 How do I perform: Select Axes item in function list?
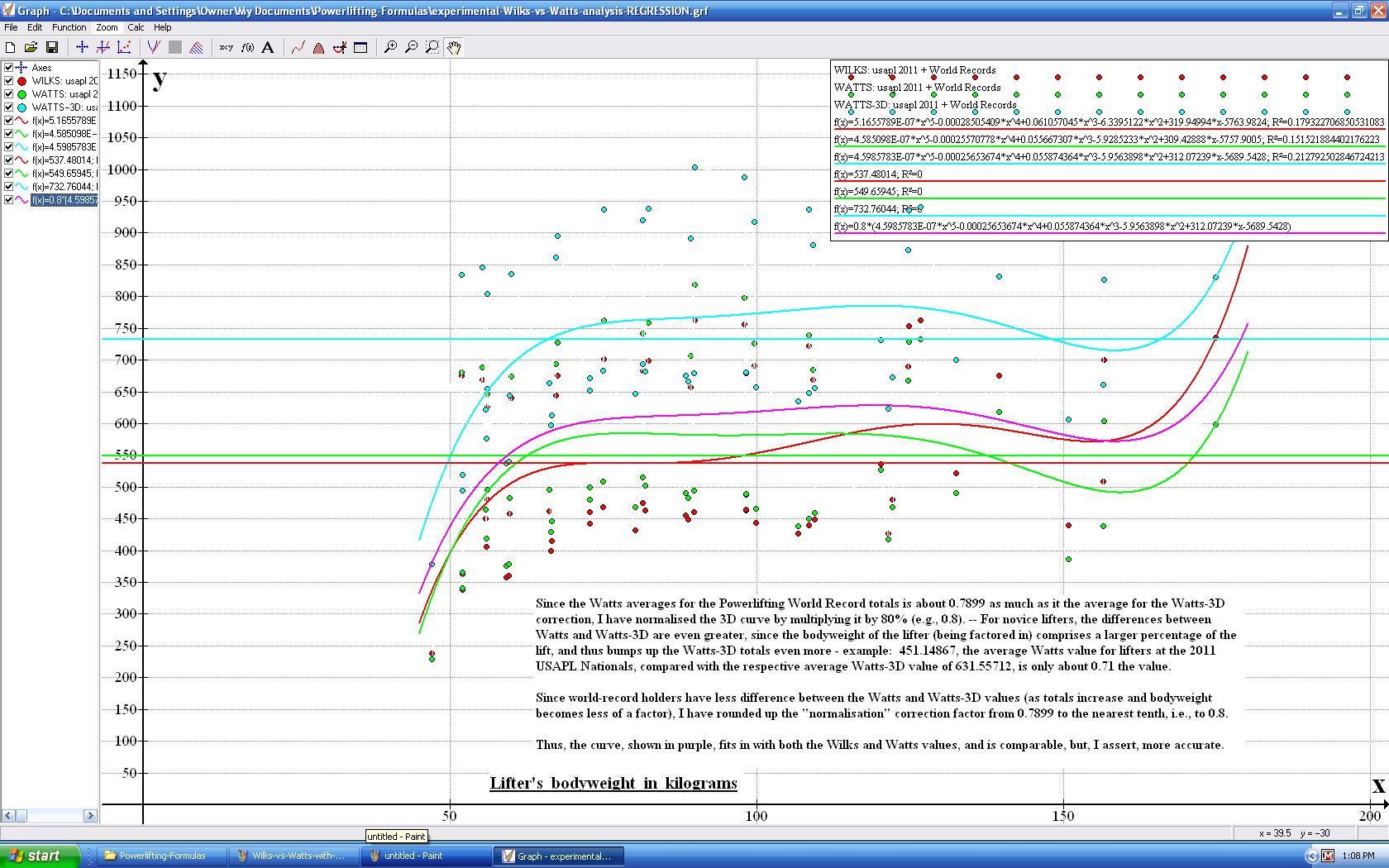41,68
